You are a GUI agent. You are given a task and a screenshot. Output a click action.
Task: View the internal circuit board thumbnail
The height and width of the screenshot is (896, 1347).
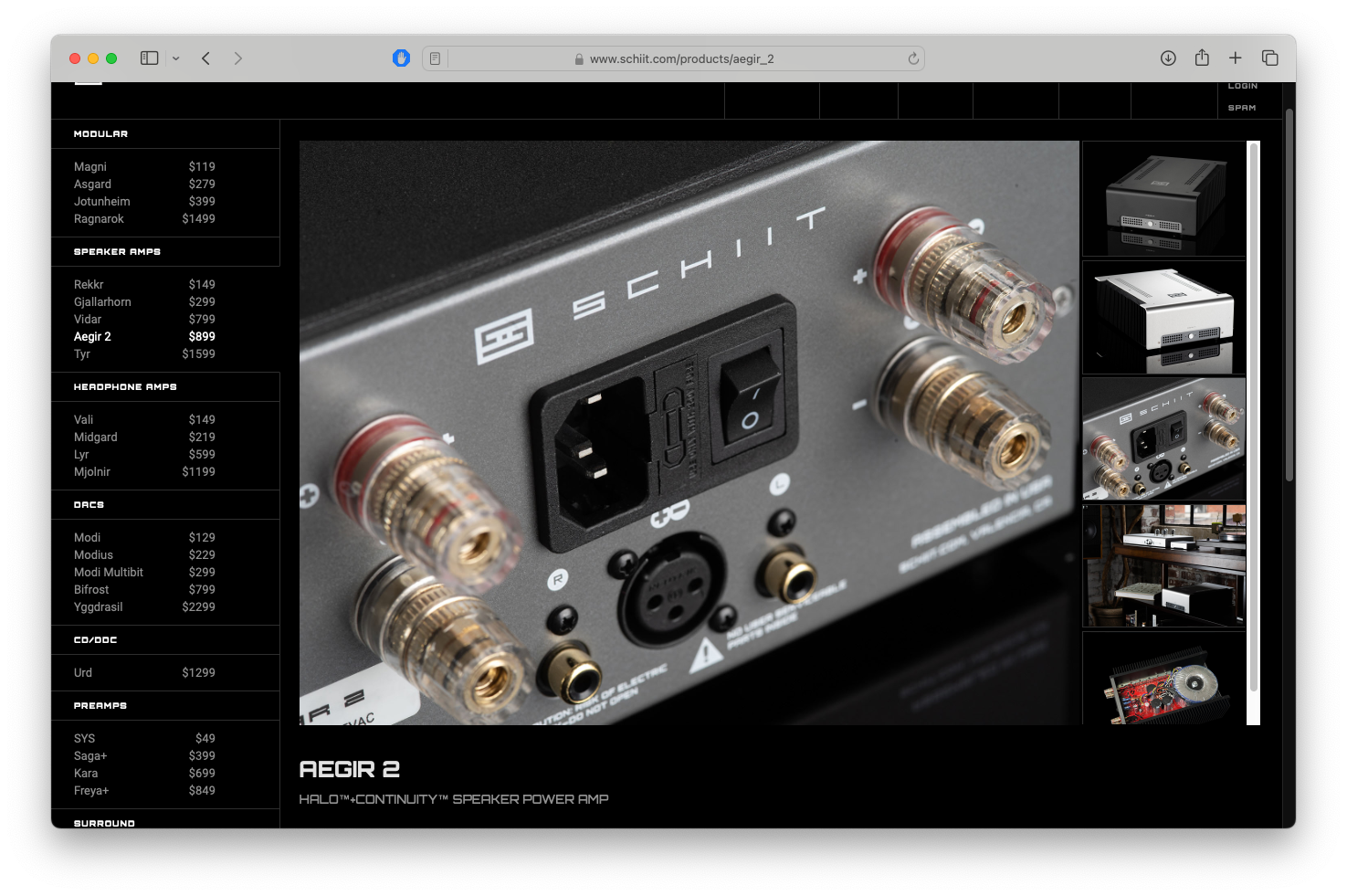pos(1164,679)
